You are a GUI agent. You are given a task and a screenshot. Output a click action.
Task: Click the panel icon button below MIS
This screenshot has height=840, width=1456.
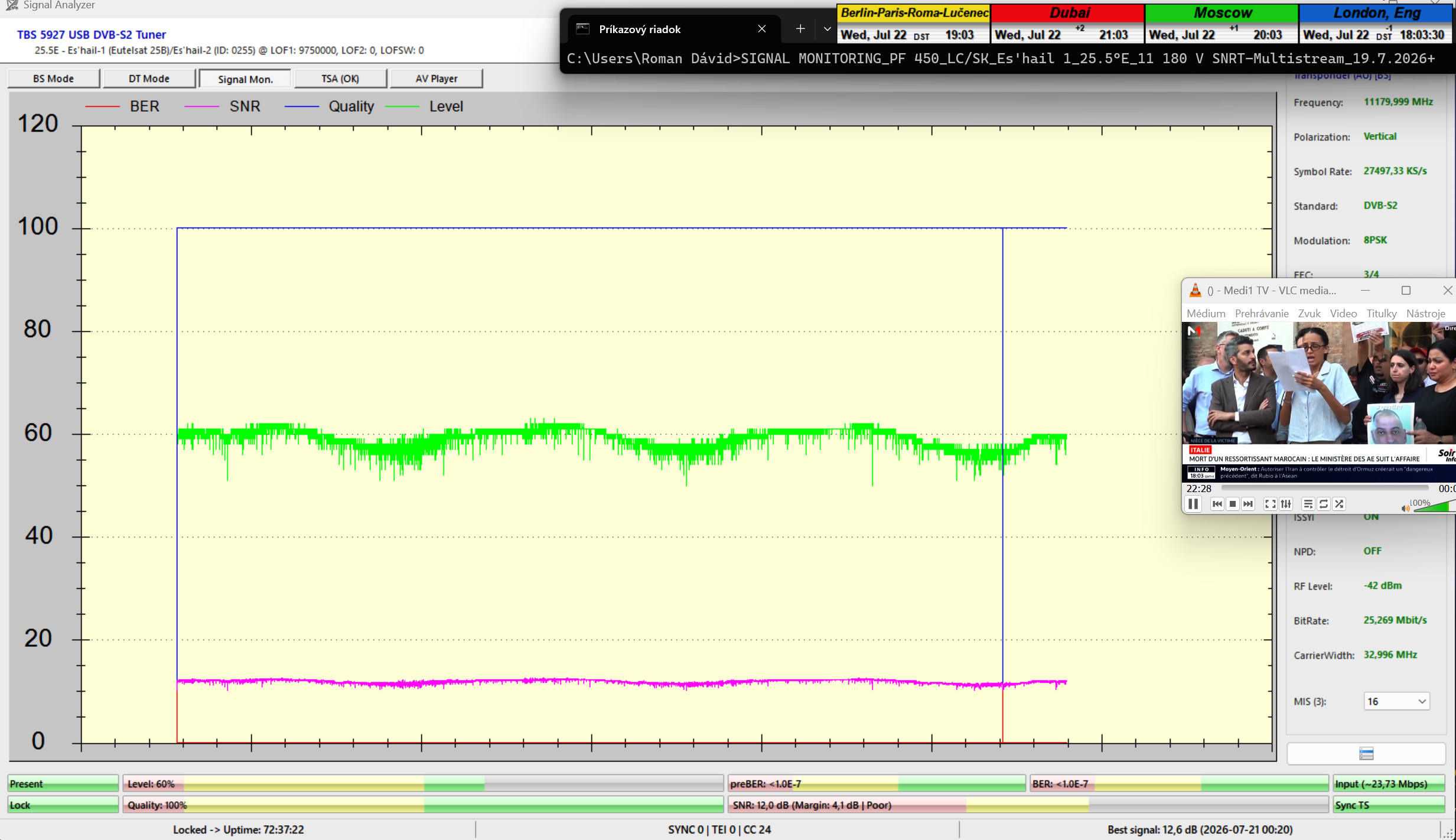pyautogui.click(x=1366, y=753)
